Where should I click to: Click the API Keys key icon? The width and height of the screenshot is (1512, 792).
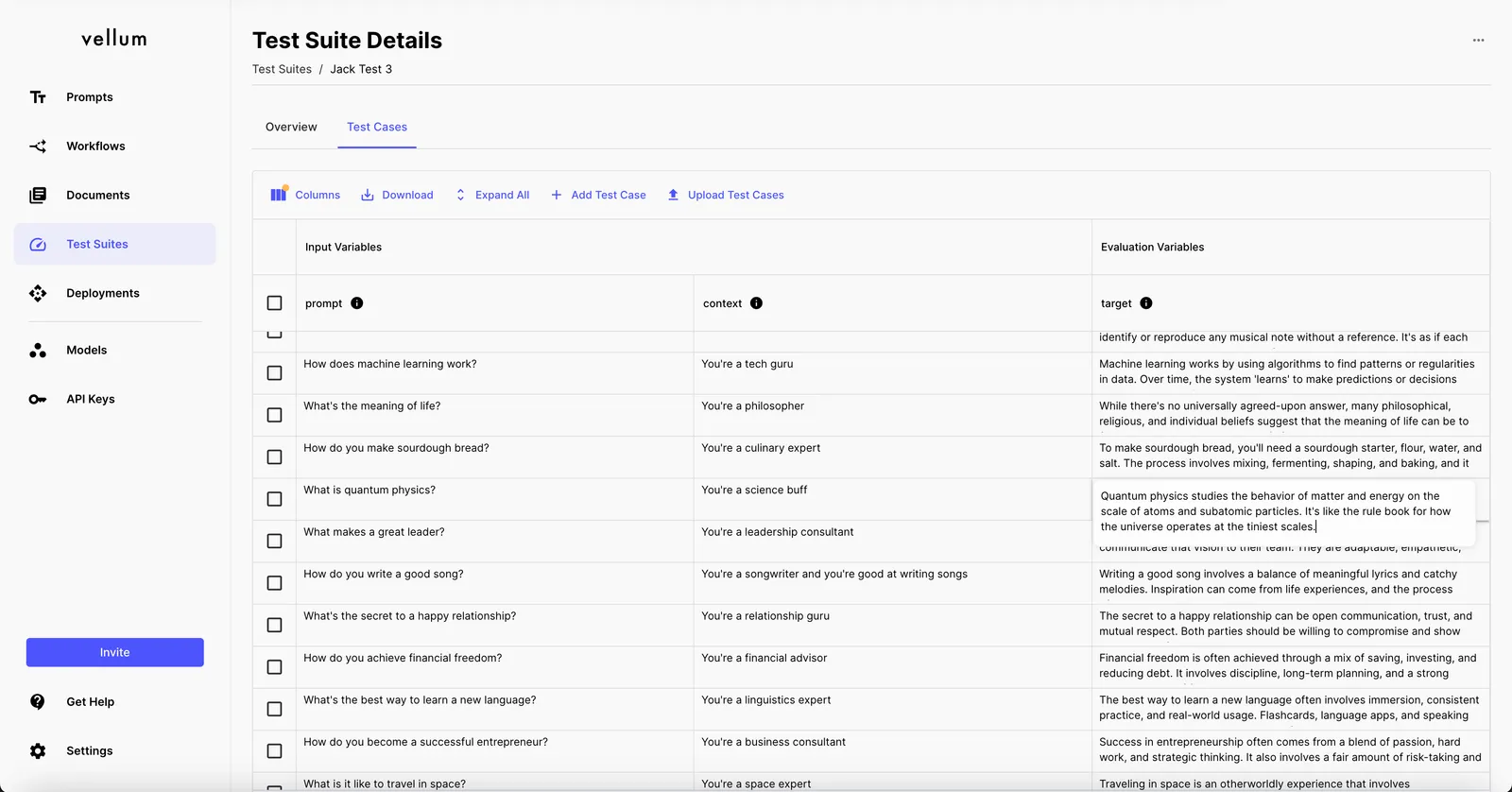pos(38,400)
